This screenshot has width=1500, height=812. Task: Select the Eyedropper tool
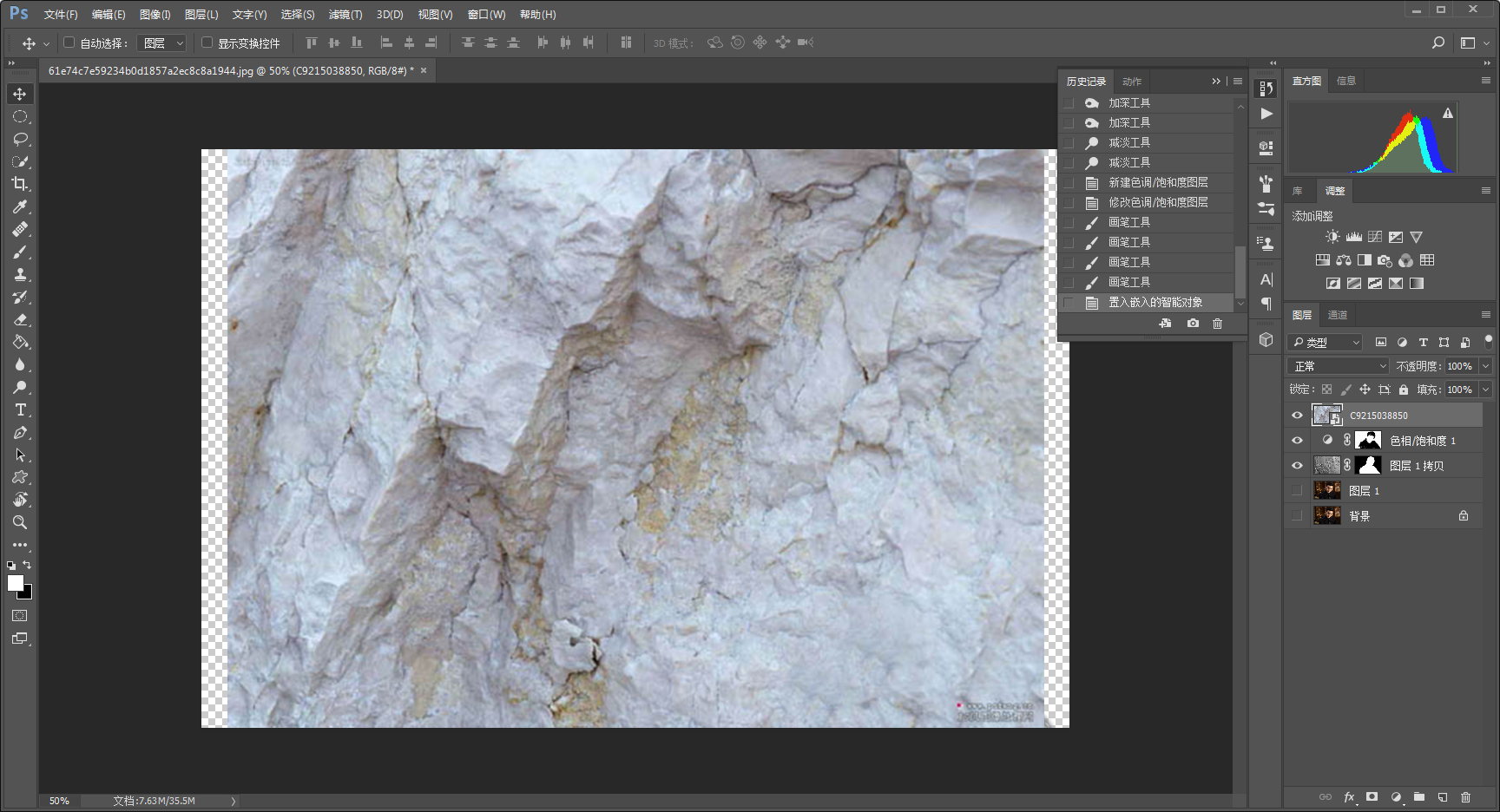pos(20,206)
